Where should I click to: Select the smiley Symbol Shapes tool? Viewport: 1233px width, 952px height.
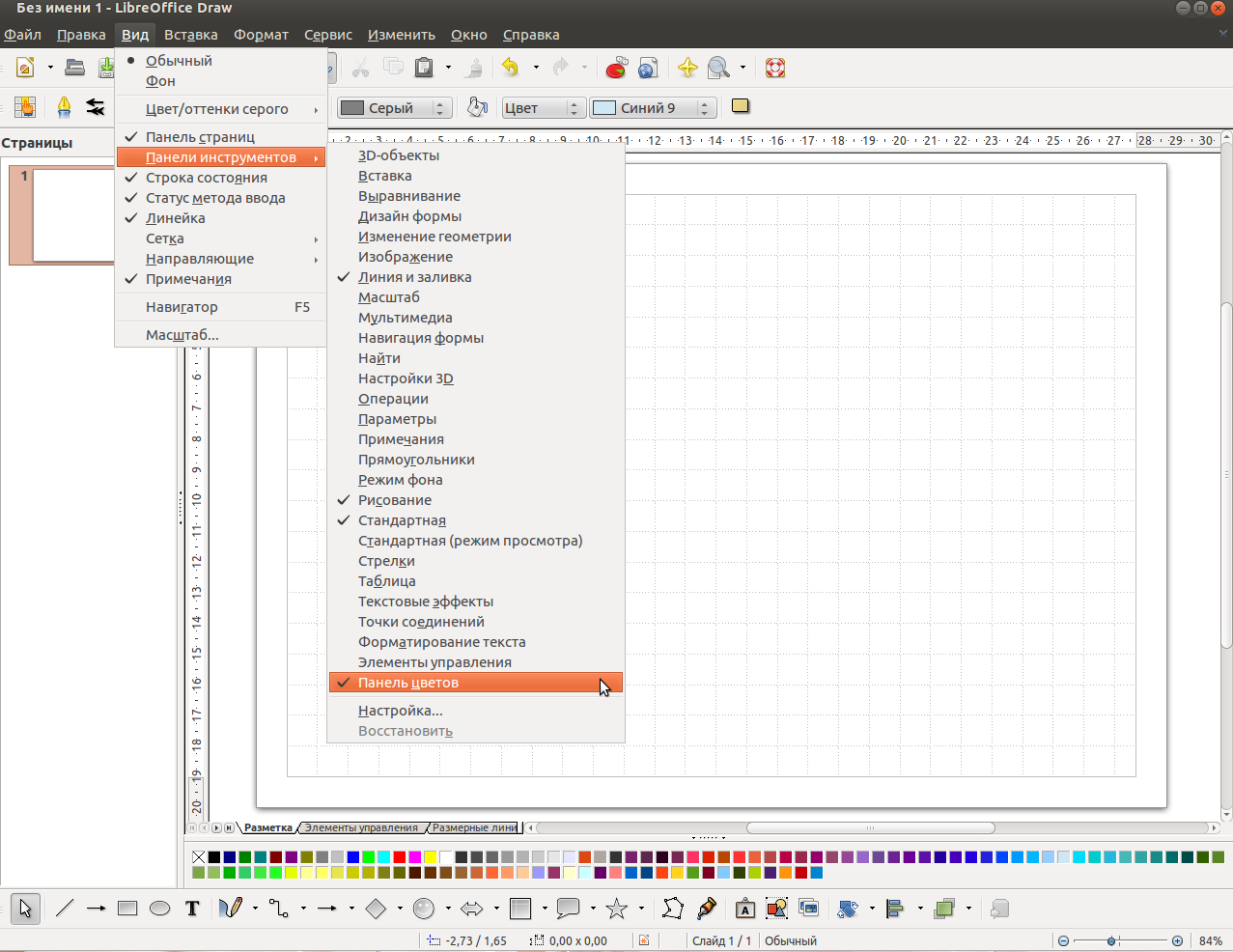click(424, 909)
